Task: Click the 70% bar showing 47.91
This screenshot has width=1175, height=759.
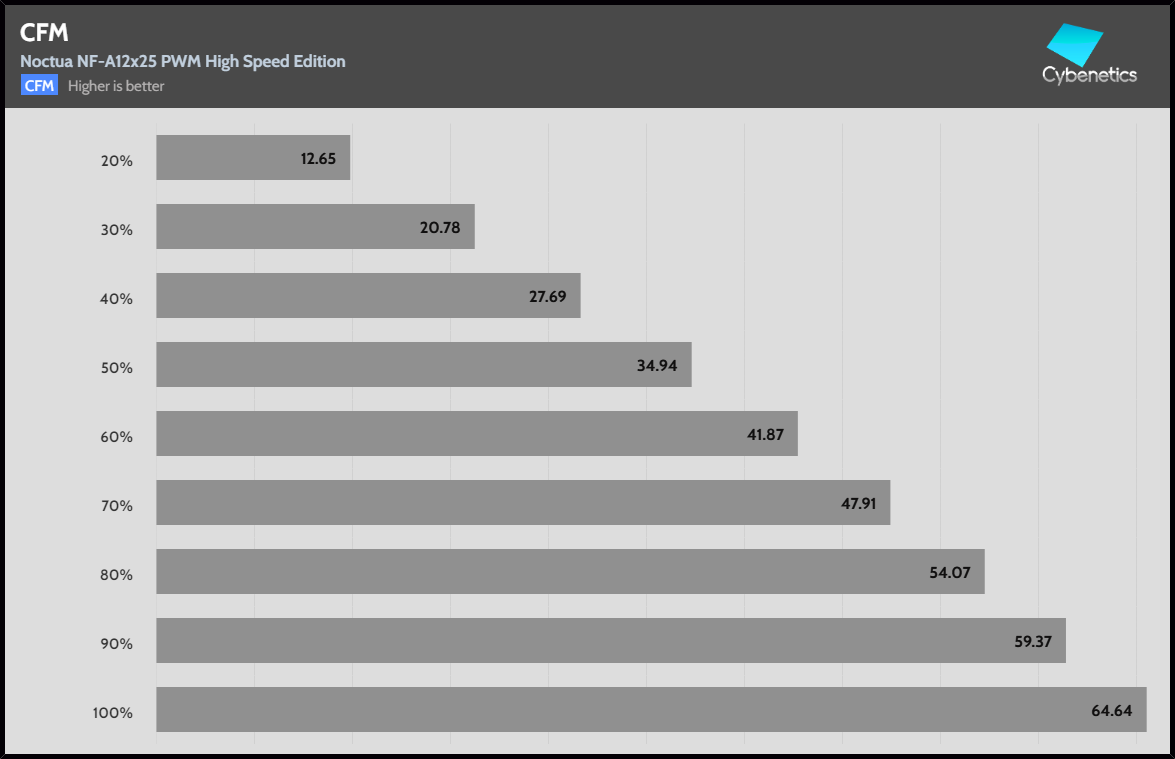Action: click(523, 503)
